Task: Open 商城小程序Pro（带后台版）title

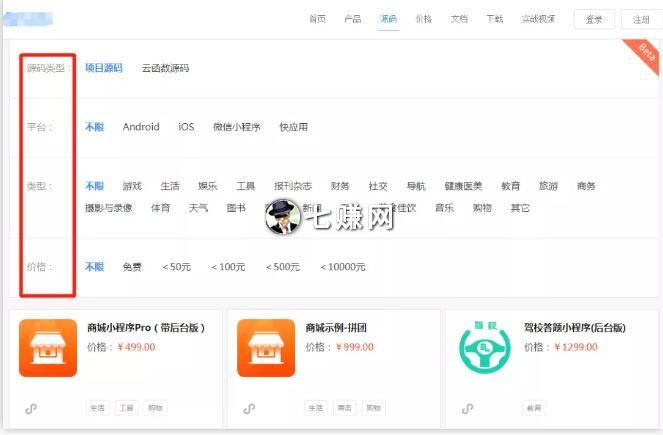Action: [146, 328]
